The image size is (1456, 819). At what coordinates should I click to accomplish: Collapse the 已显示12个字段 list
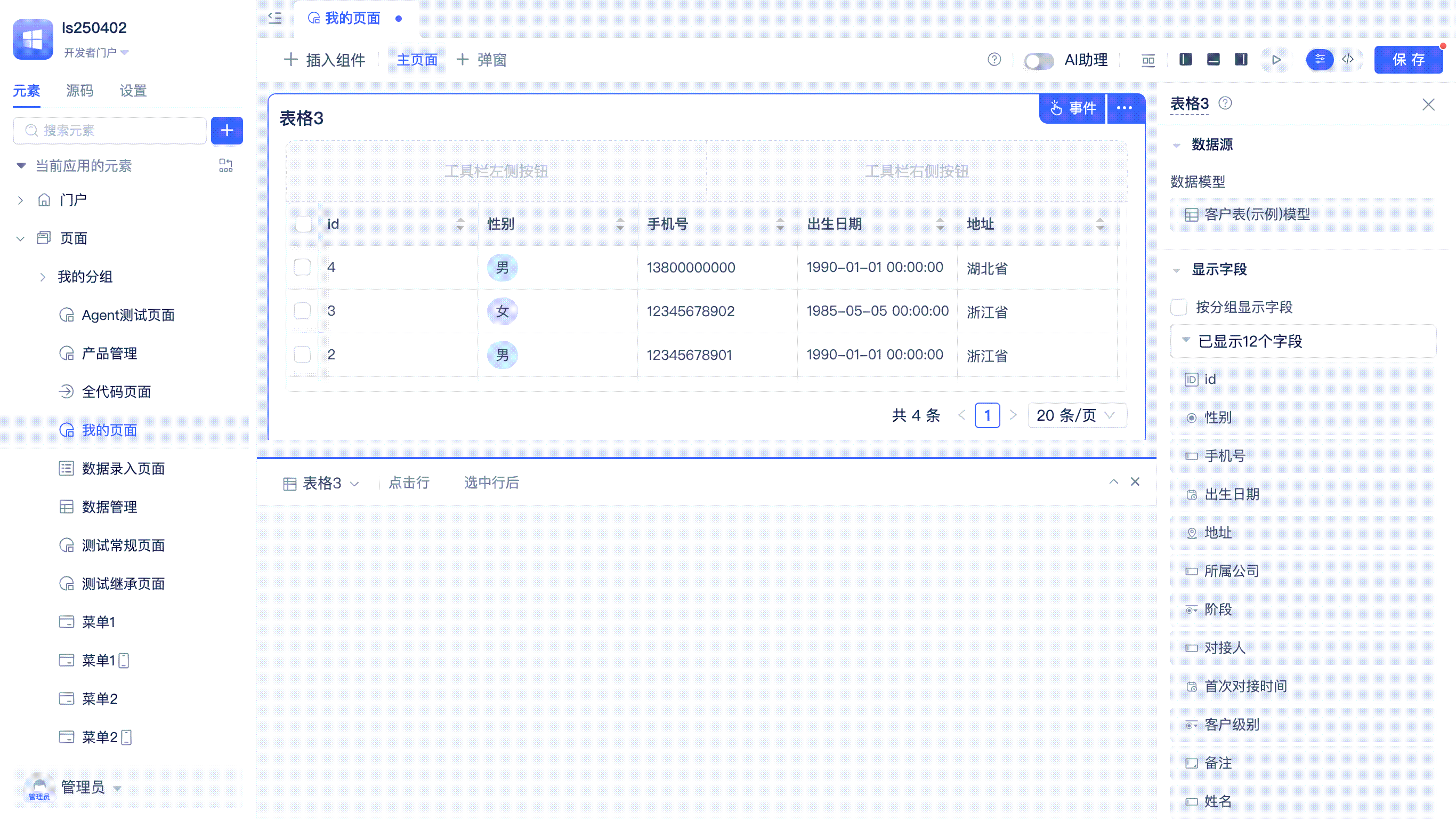(1186, 340)
